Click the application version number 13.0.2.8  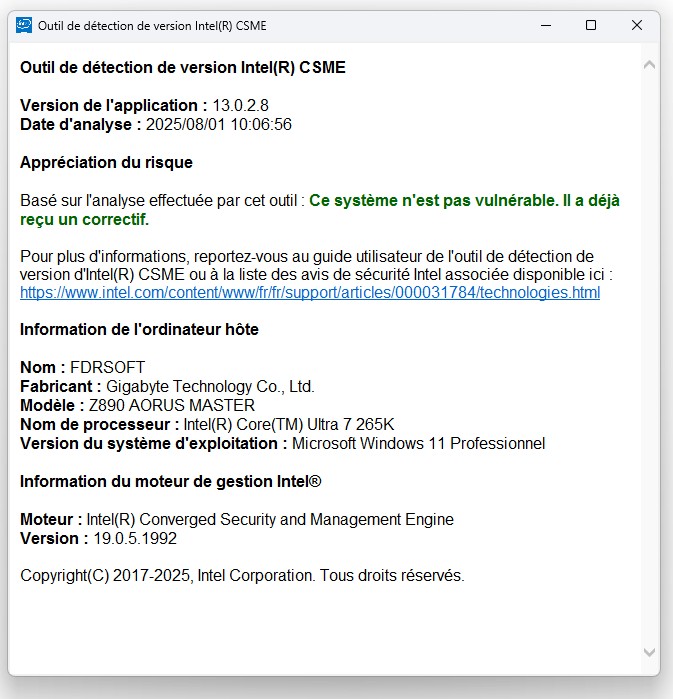click(240, 106)
